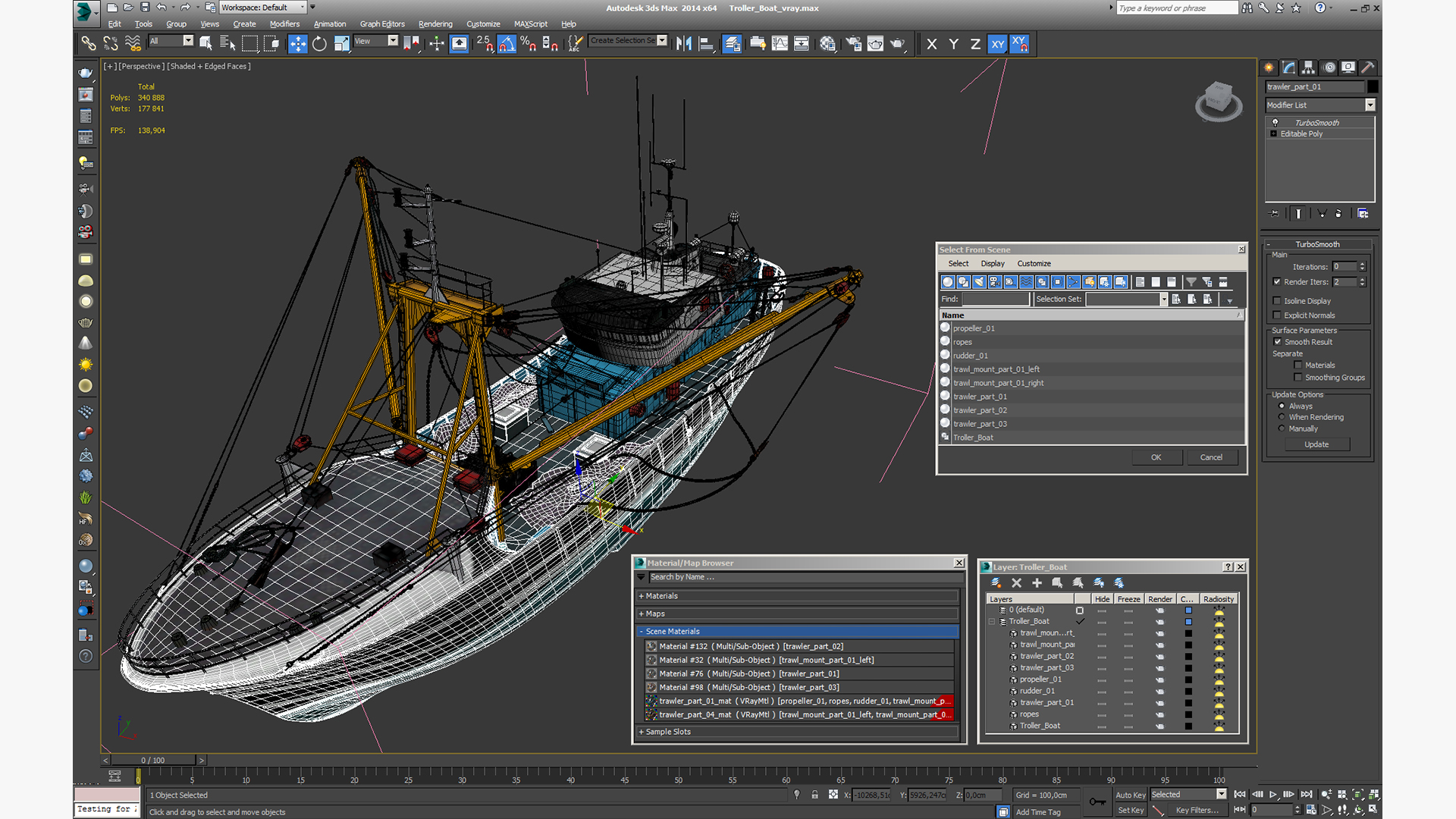The width and height of the screenshot is (1456, 819).
Task: Click the Select by Name icon
Action: (227, 43)
